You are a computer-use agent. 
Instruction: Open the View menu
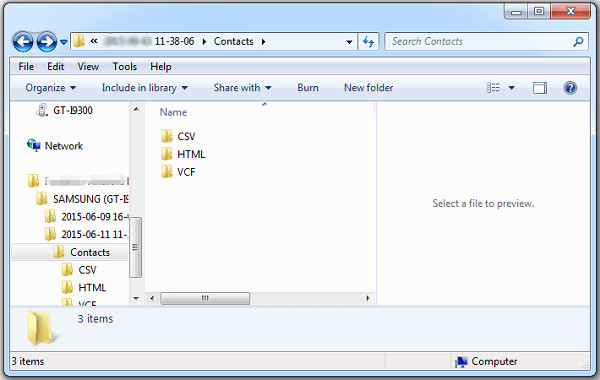tap(88, 67)
